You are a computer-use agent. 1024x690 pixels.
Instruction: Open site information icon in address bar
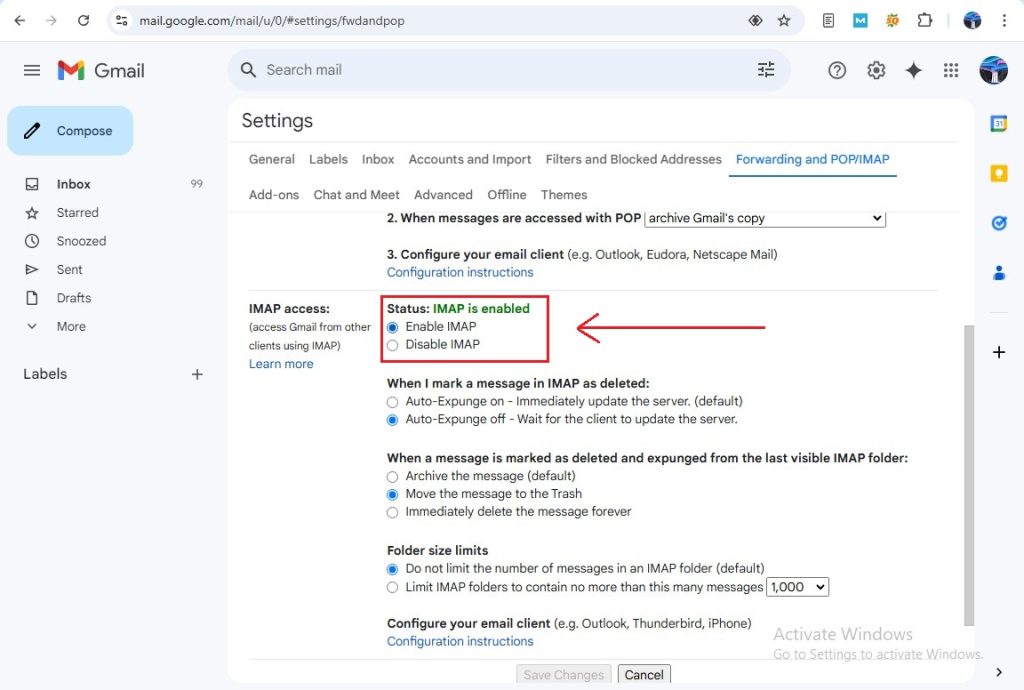pos(121,20)
